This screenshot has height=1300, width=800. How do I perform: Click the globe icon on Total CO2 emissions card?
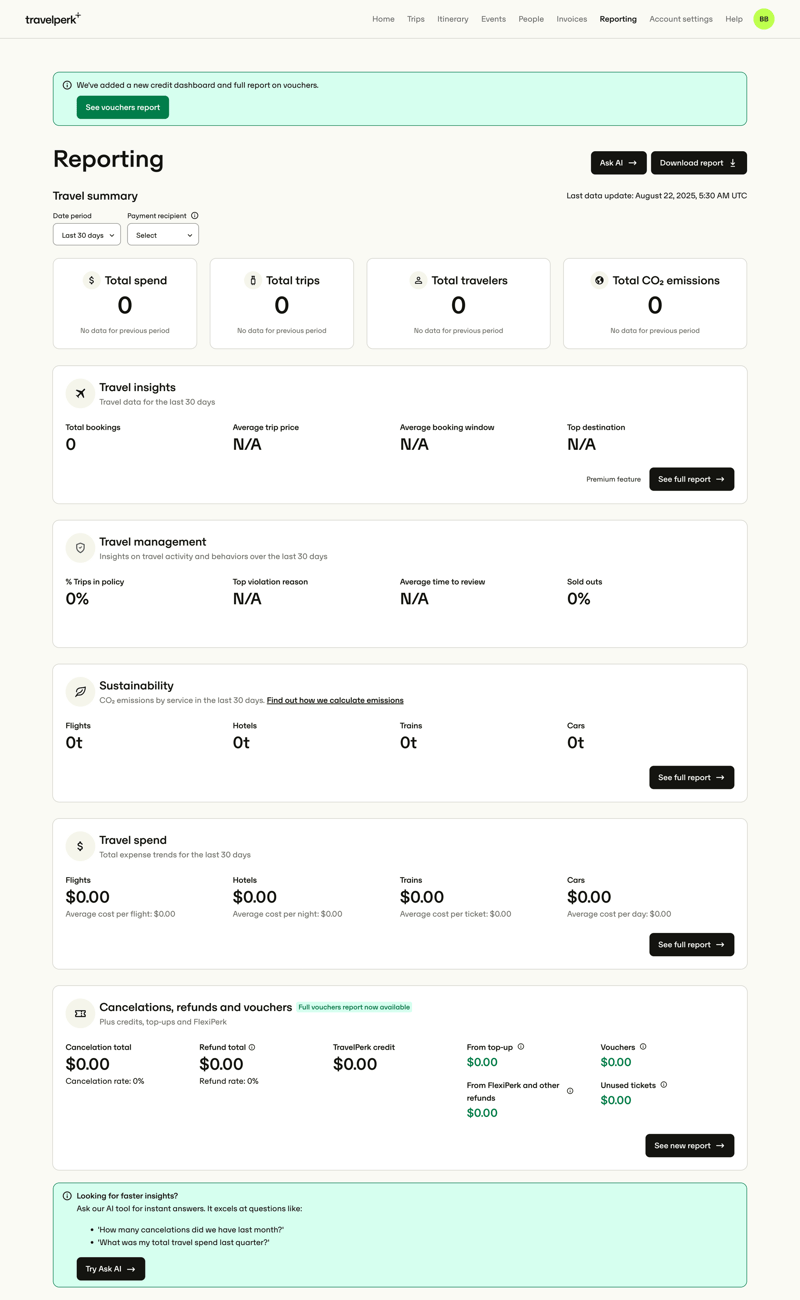click(x=599, y=280)
